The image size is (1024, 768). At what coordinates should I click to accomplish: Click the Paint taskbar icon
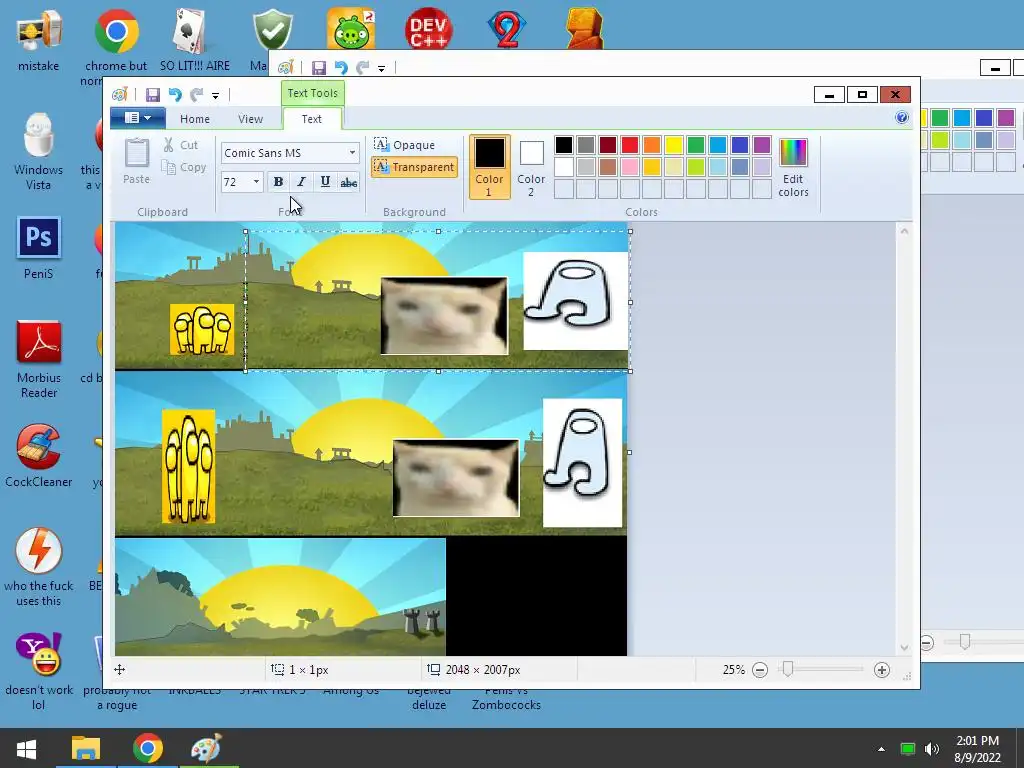coord(207,748)
